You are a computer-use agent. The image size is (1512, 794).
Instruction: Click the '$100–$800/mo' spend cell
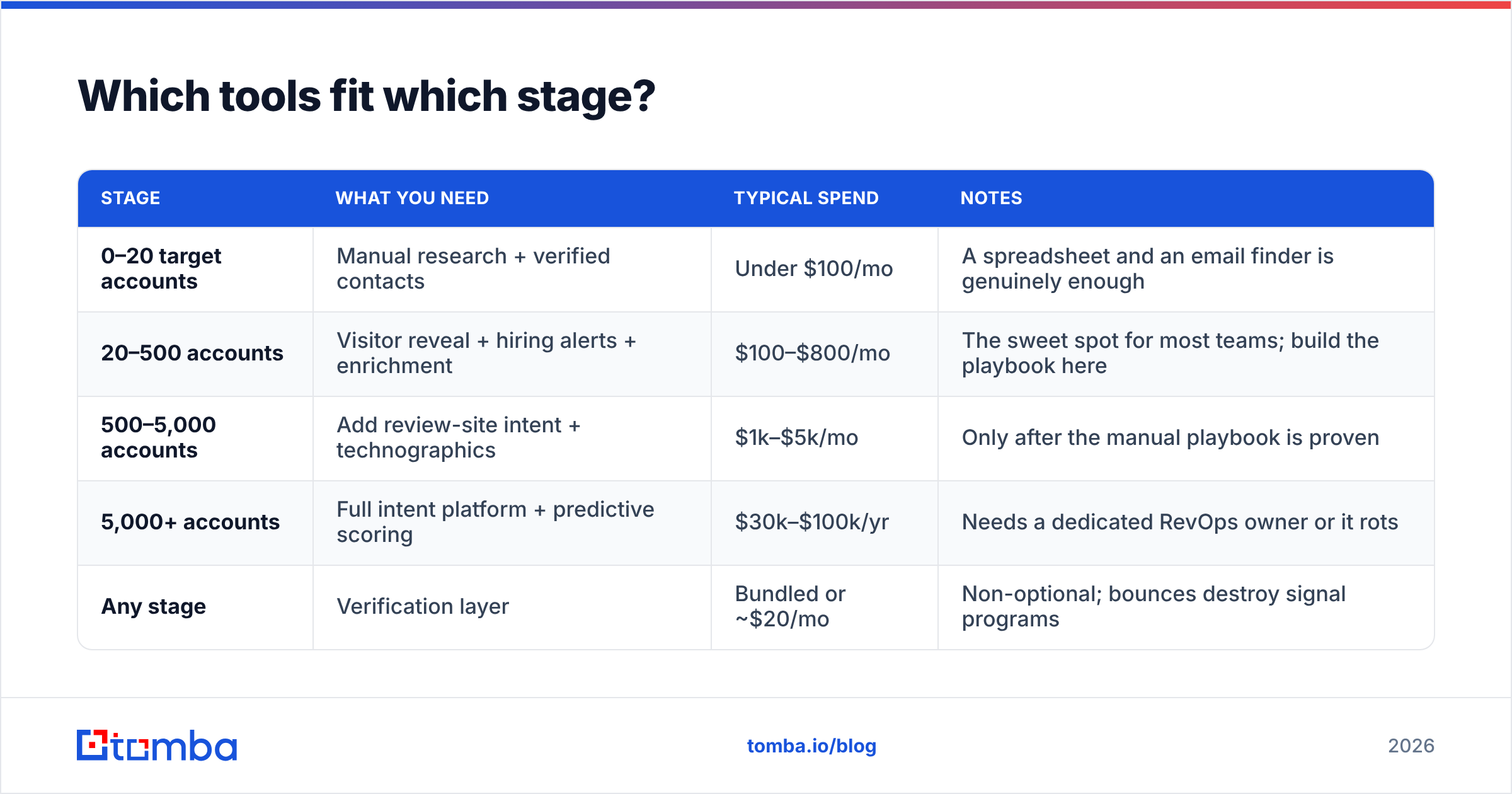click(x=825, y=354)
